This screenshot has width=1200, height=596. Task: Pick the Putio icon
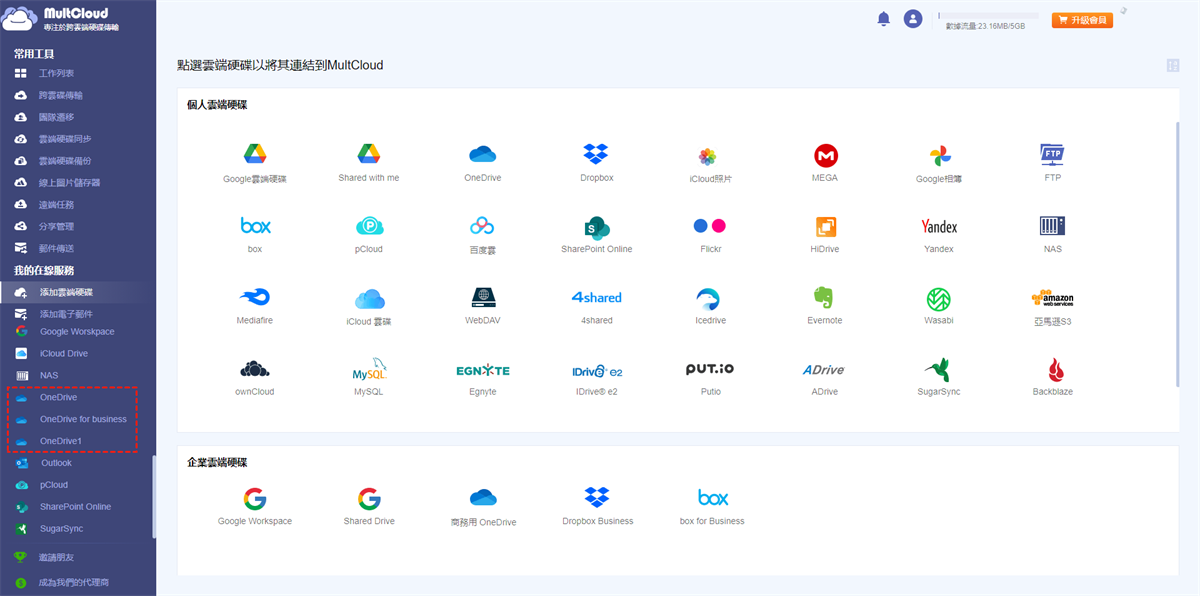710,369
